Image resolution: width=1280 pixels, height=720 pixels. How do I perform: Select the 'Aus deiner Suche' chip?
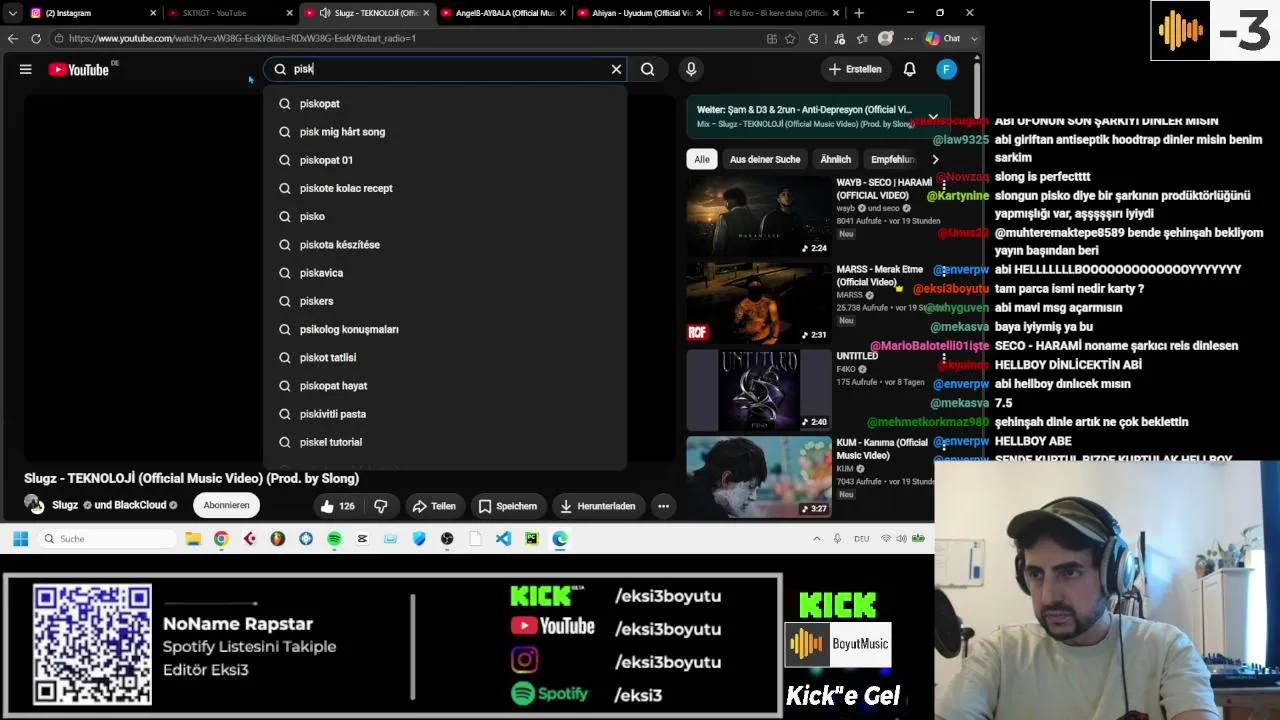coord(765,159)
